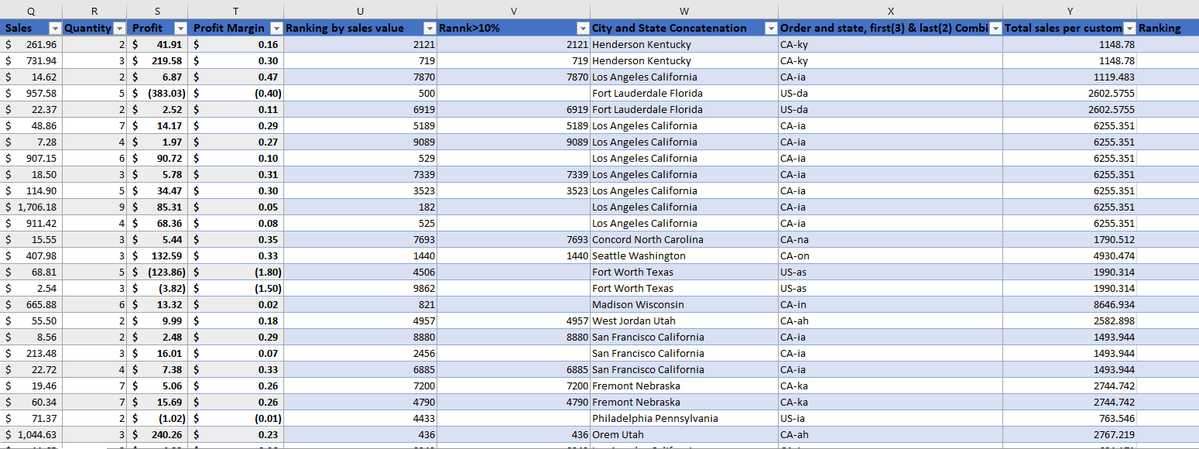The image size is (1199, 449).
Task: Select Seattle Washington cell
Action: pyautogui.click(x=684, y=256)
